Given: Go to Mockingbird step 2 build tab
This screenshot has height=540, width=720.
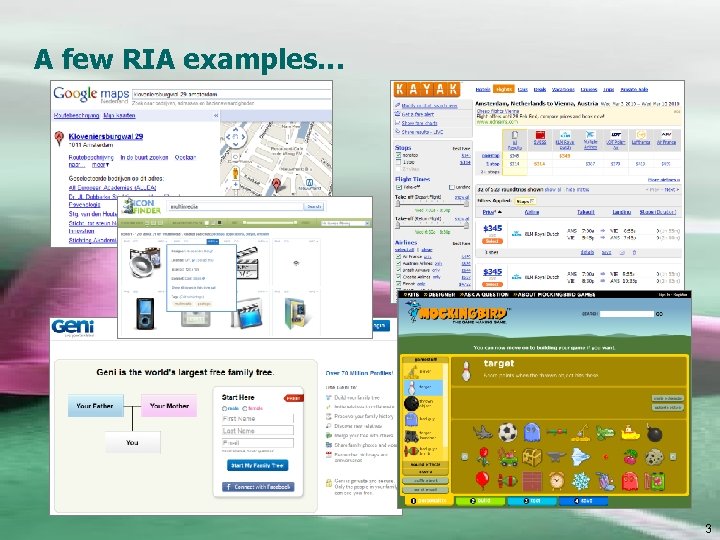Looking at the screenshot, I should click(480, 501).
